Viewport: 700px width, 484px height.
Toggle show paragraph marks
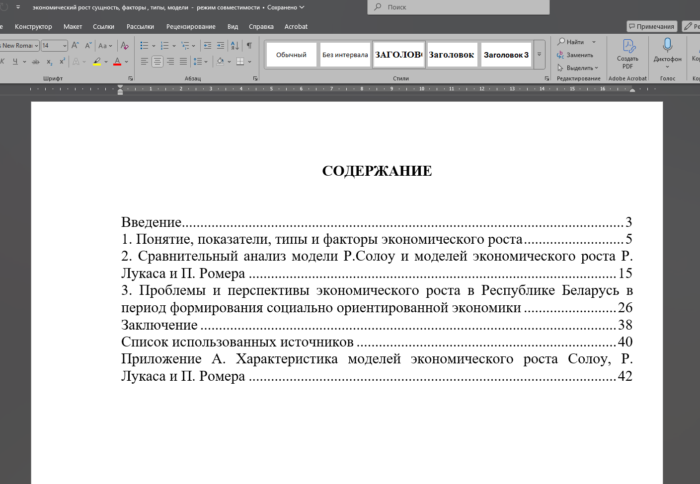tap(249, 46)
